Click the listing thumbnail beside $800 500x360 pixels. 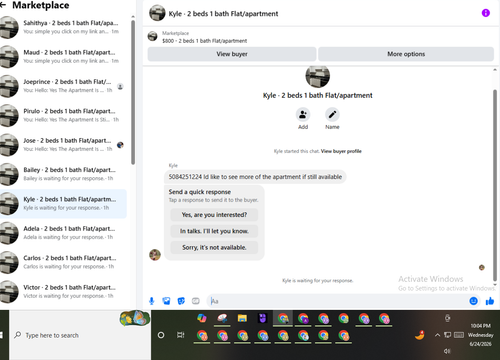(x=153, y=36)
